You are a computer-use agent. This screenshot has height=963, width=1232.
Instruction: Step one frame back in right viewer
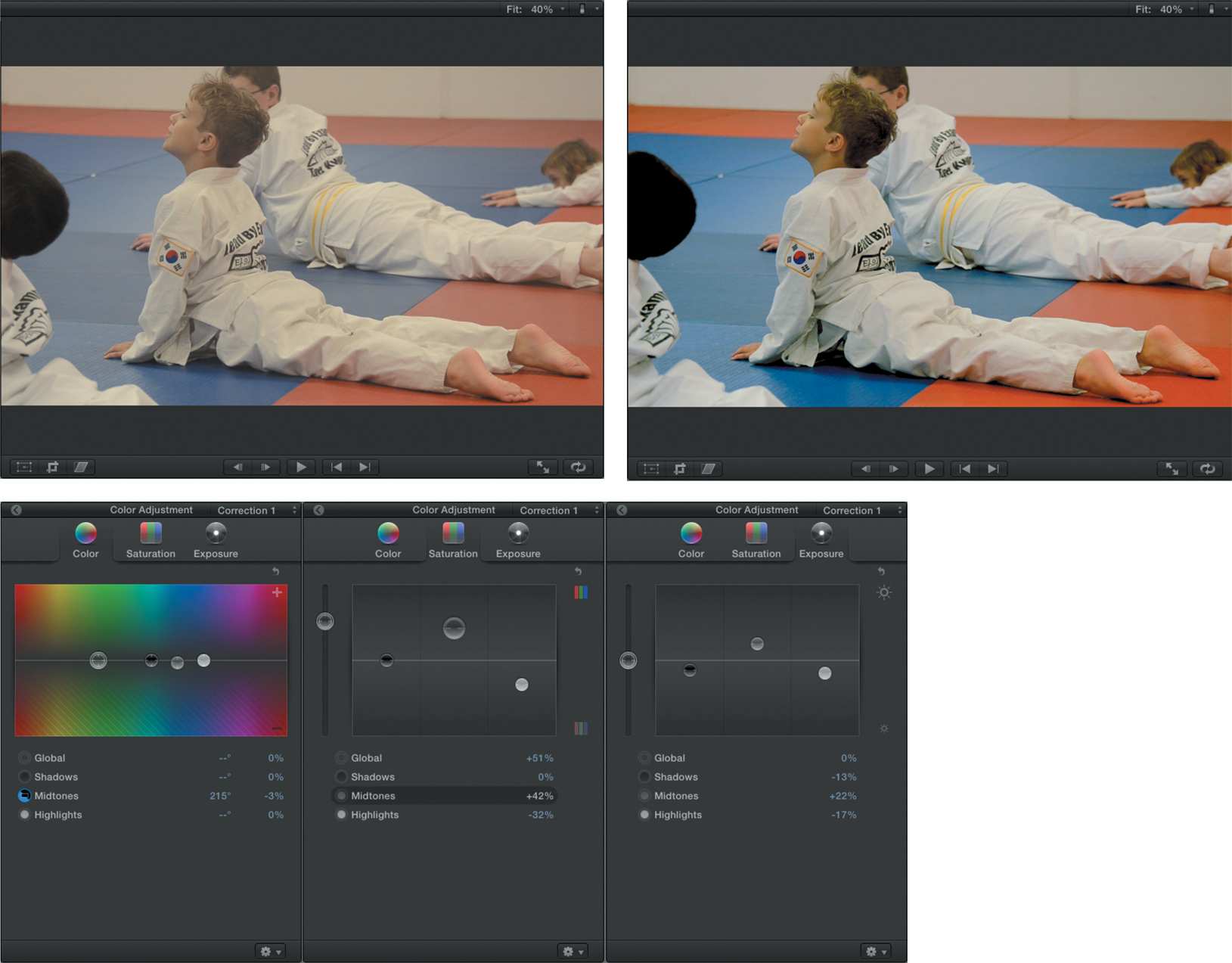pyautogui.click(x=865, y=468)
